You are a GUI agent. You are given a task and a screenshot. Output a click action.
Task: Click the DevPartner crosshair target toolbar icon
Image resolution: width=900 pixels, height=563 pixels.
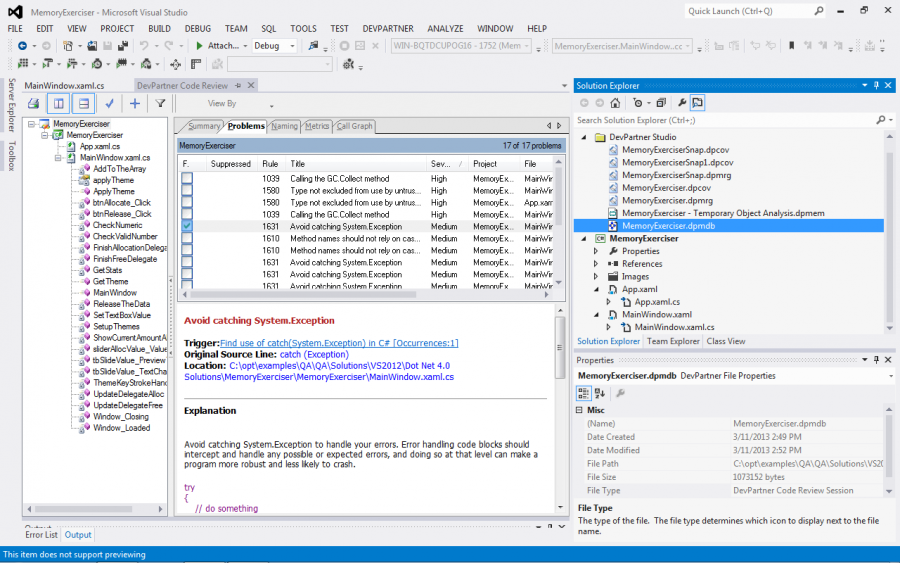(x=176, y=64)
